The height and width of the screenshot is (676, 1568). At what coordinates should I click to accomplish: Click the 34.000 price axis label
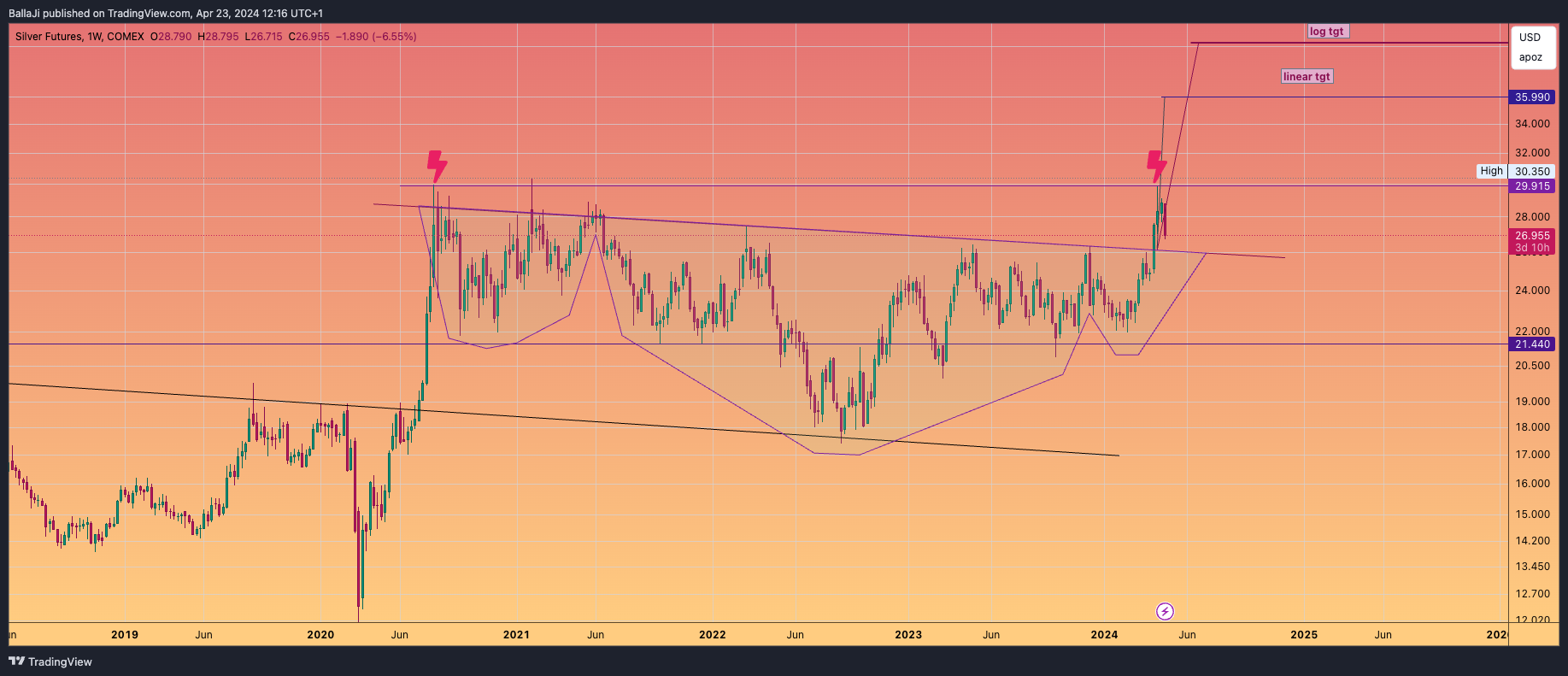1532,124
